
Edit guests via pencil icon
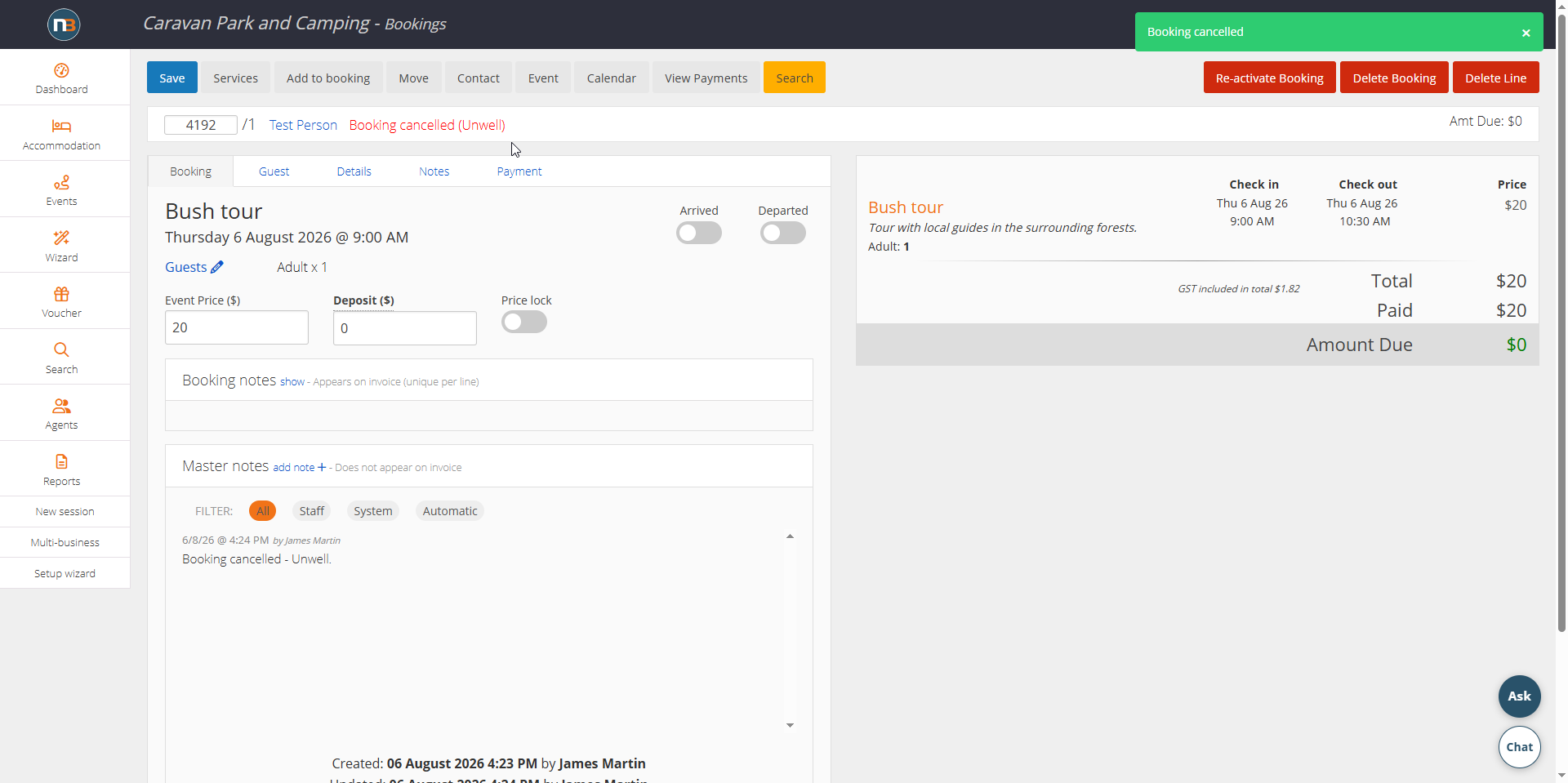pyautogui.click(x=217, y=267)
